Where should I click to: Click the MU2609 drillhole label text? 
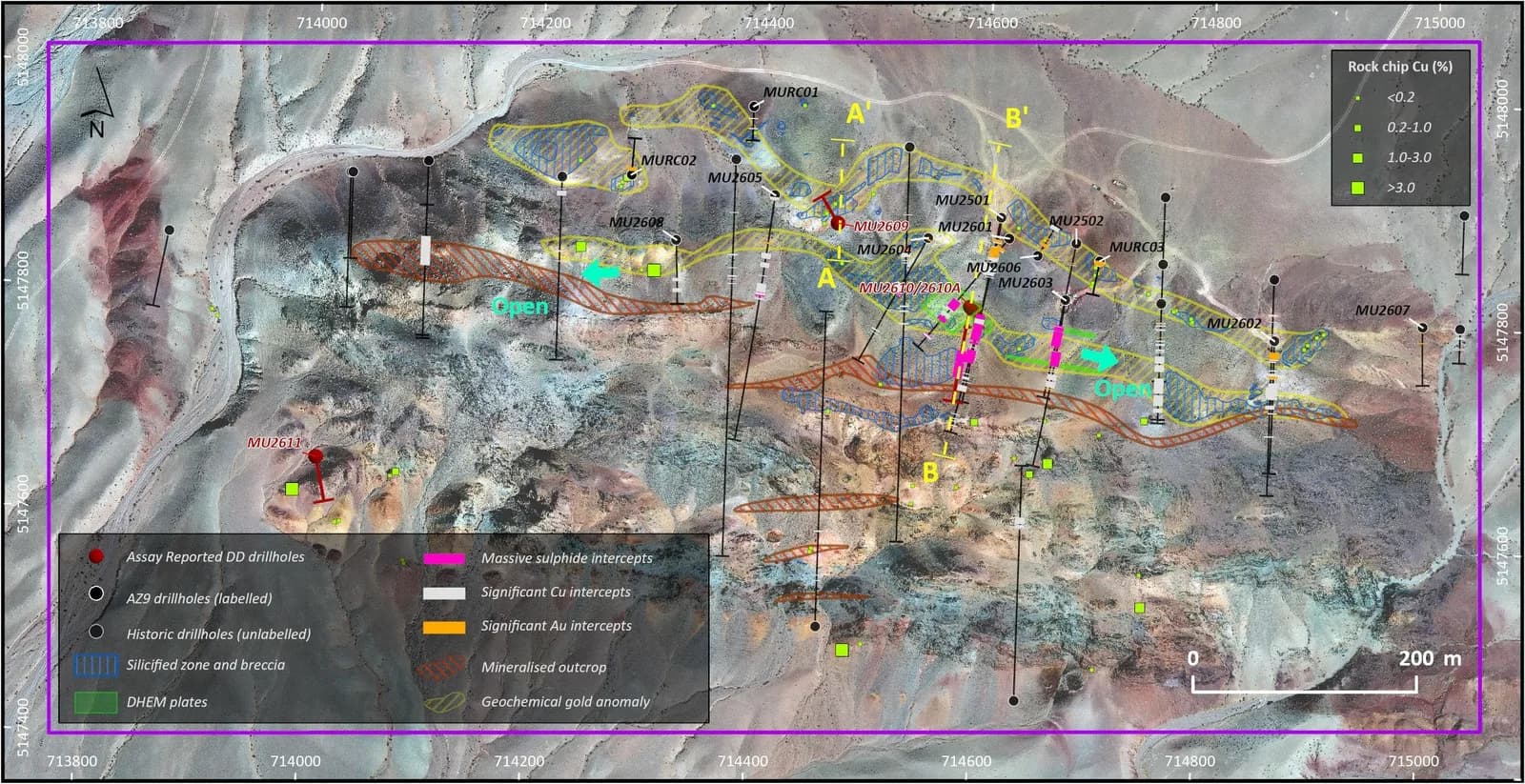point(882,227)
